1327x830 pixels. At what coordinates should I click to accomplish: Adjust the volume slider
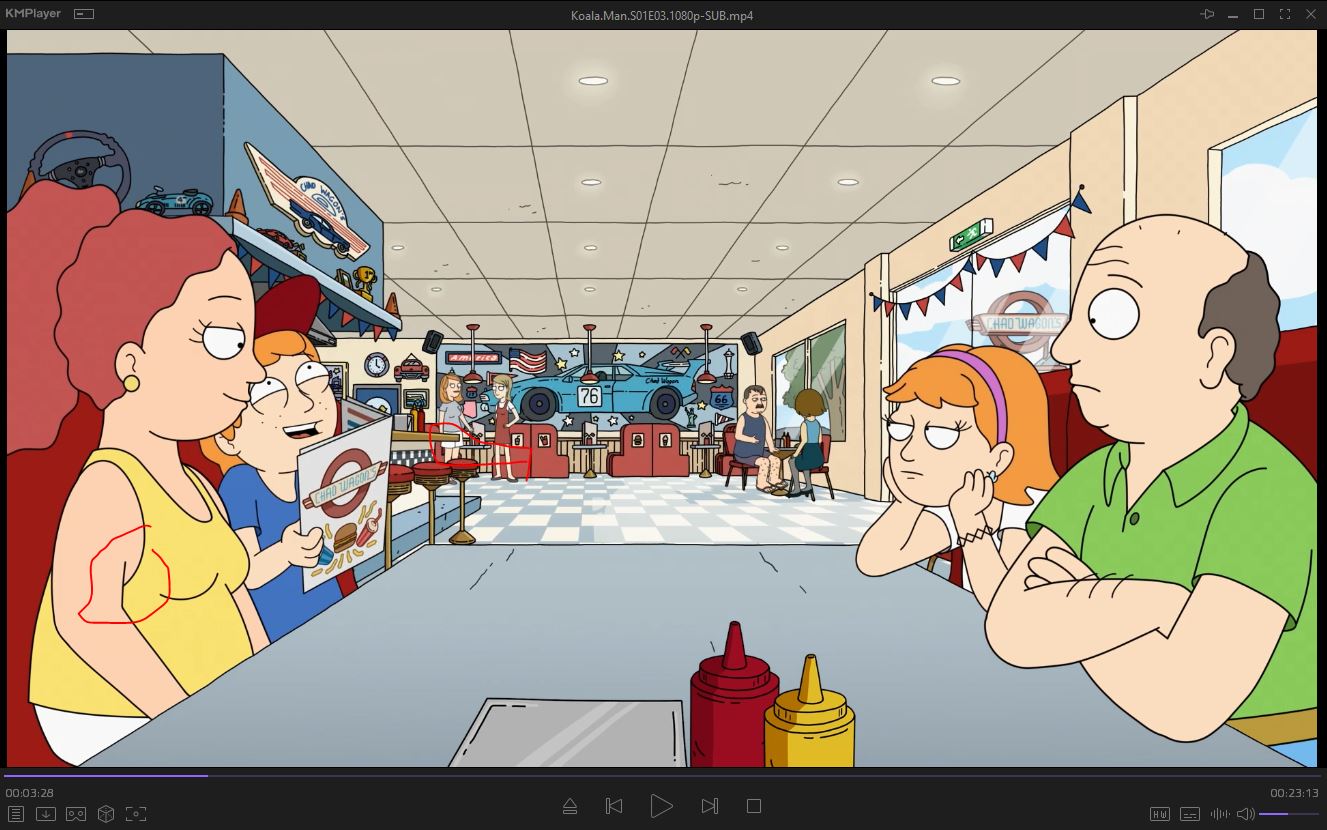(x=1288, y=814)
